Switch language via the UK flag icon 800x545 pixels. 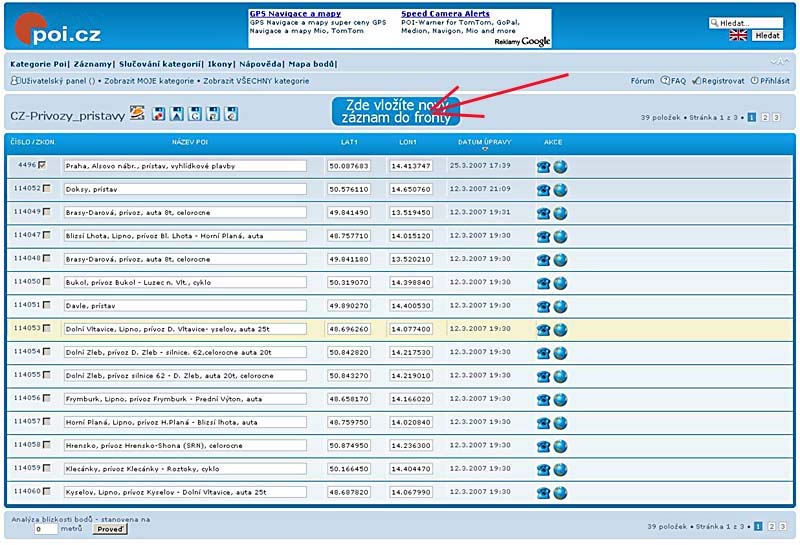738,35
